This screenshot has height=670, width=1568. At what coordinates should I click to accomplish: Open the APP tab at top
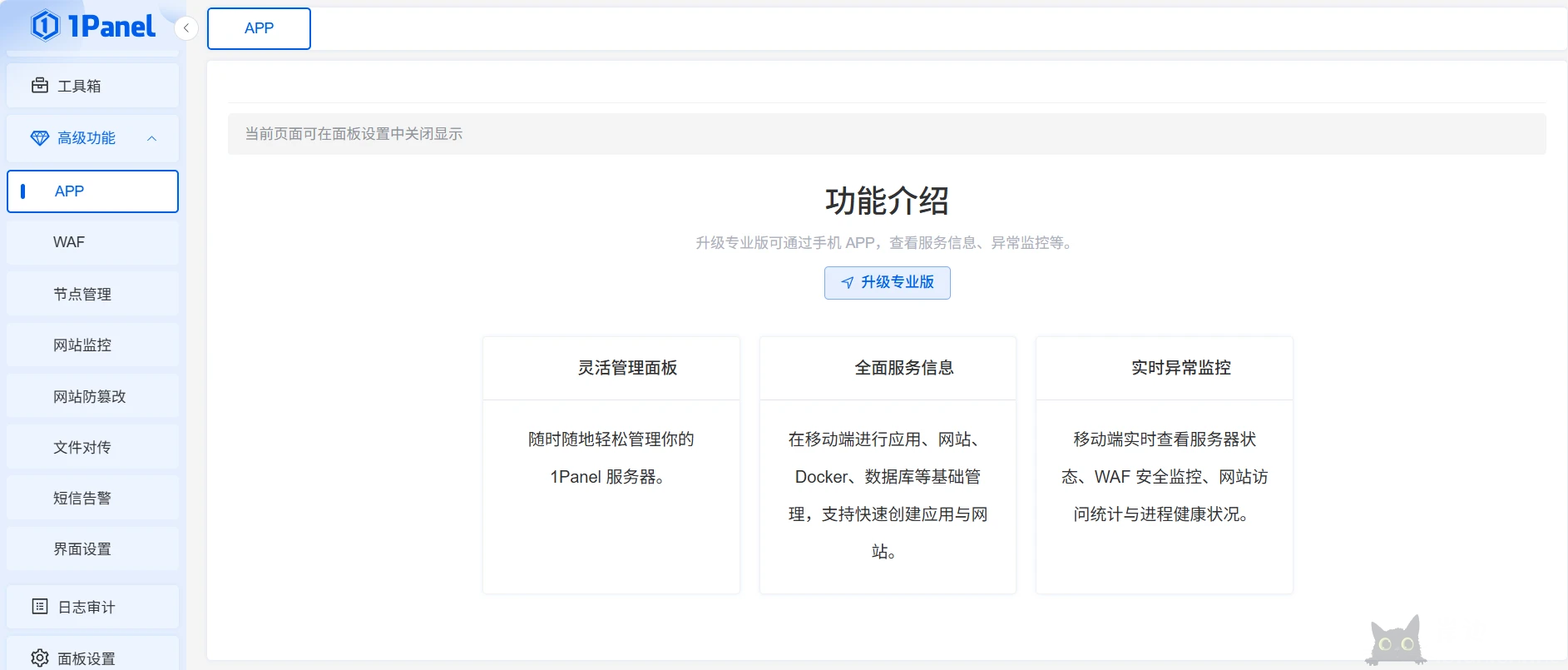click(259, 28)
